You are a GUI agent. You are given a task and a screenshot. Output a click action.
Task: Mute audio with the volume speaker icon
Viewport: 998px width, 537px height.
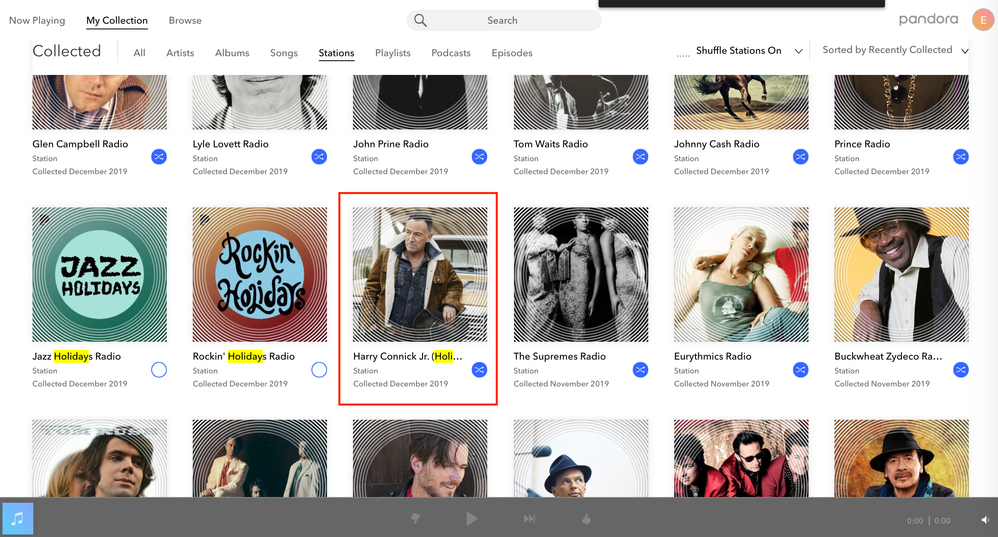(x=983, y=521)
